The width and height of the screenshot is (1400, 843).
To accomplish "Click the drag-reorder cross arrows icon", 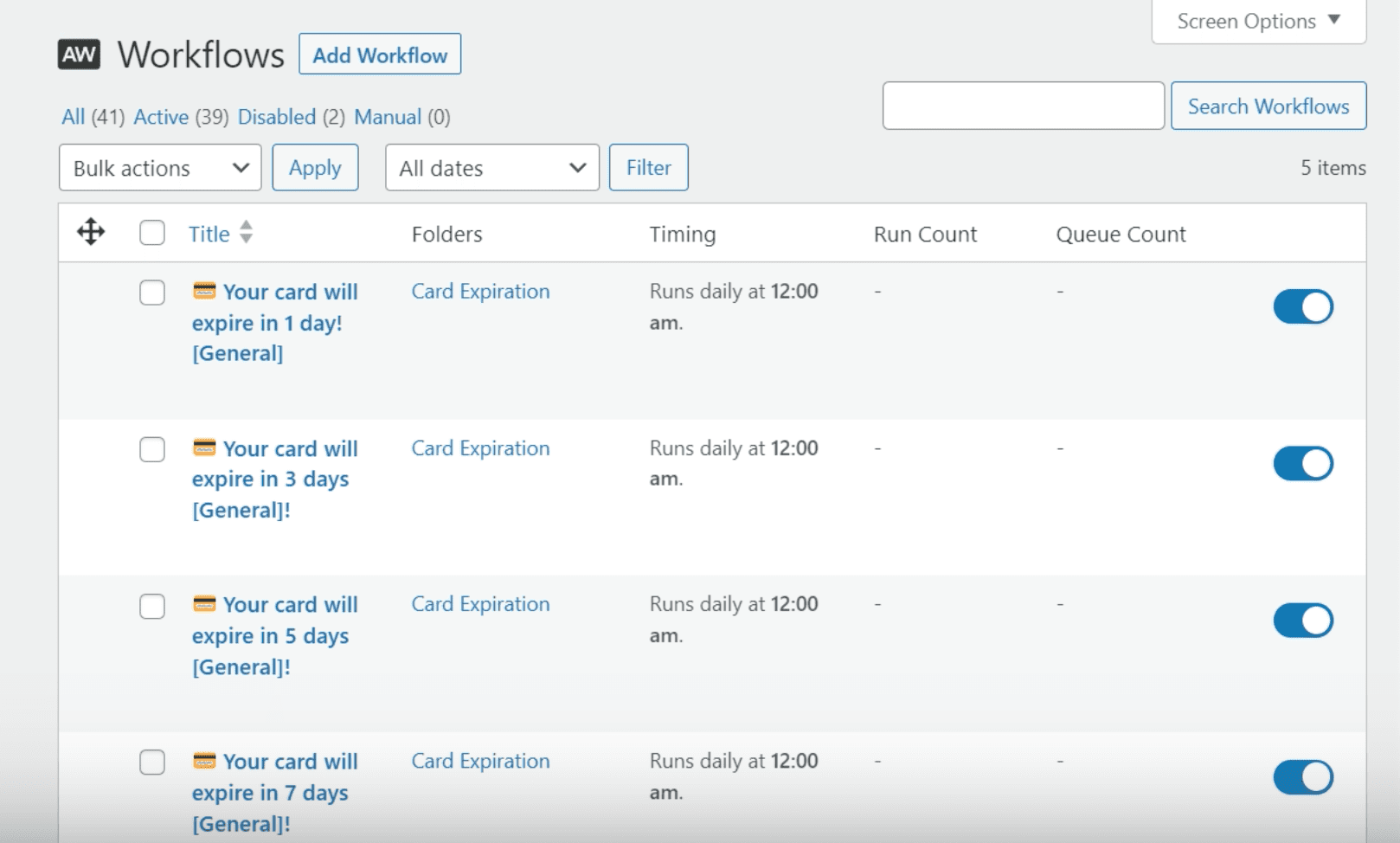I will coord(91,232).
